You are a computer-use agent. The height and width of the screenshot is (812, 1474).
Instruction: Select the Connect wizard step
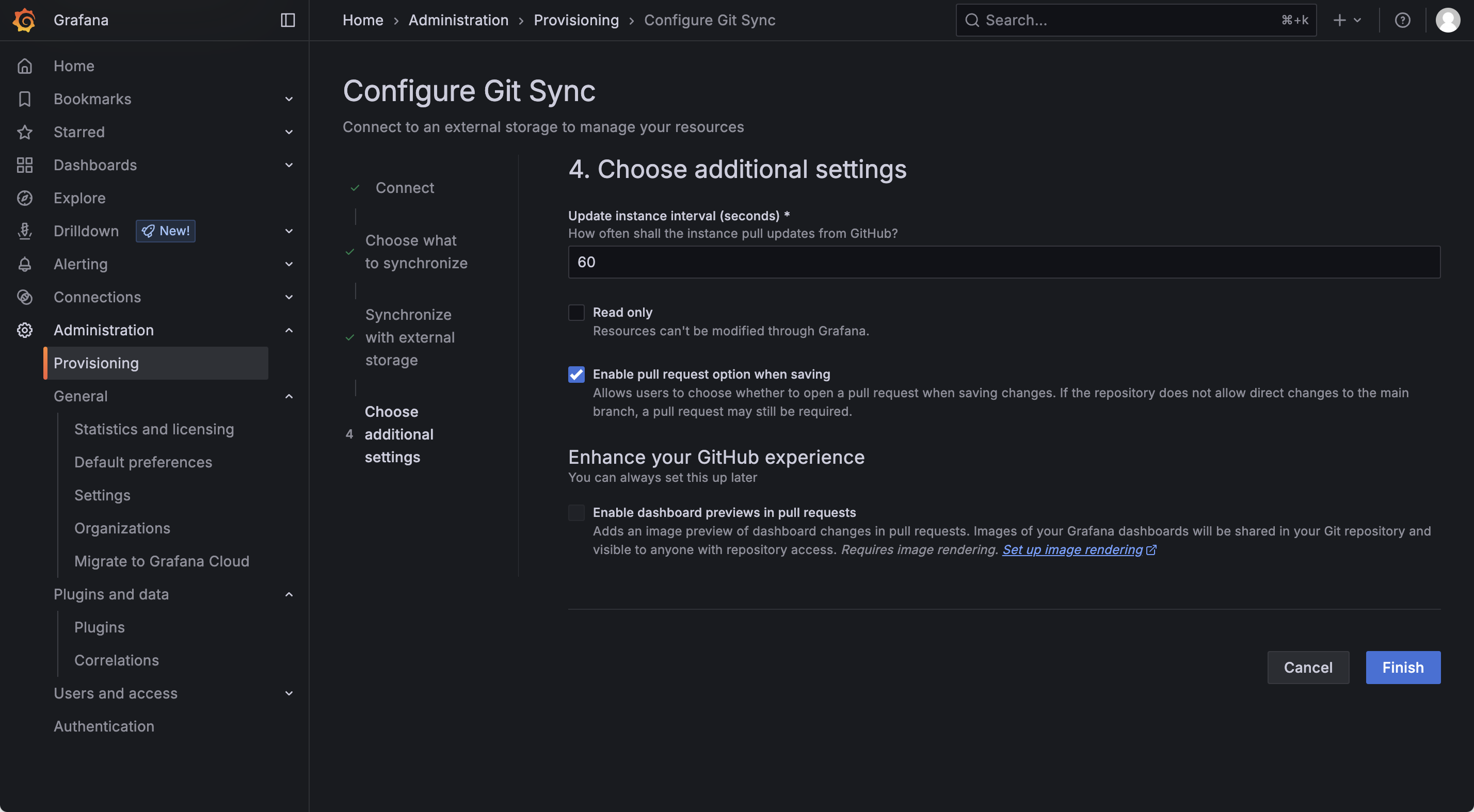click(x=405, y=188)
